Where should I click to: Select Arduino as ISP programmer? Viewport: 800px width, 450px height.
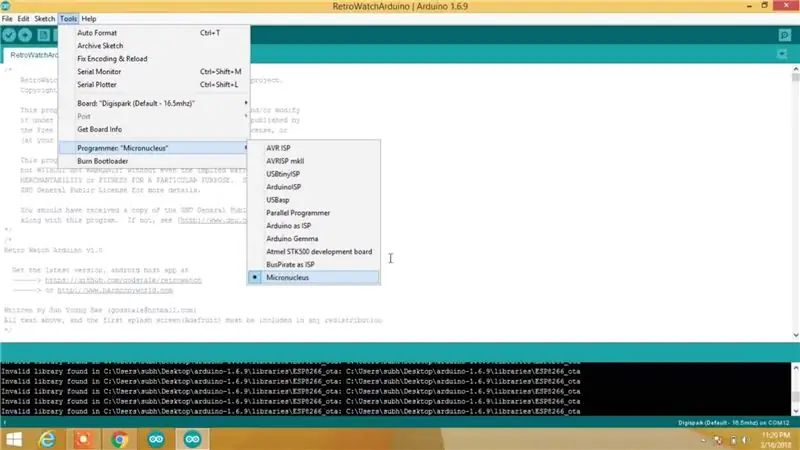(x=313, y=226)
